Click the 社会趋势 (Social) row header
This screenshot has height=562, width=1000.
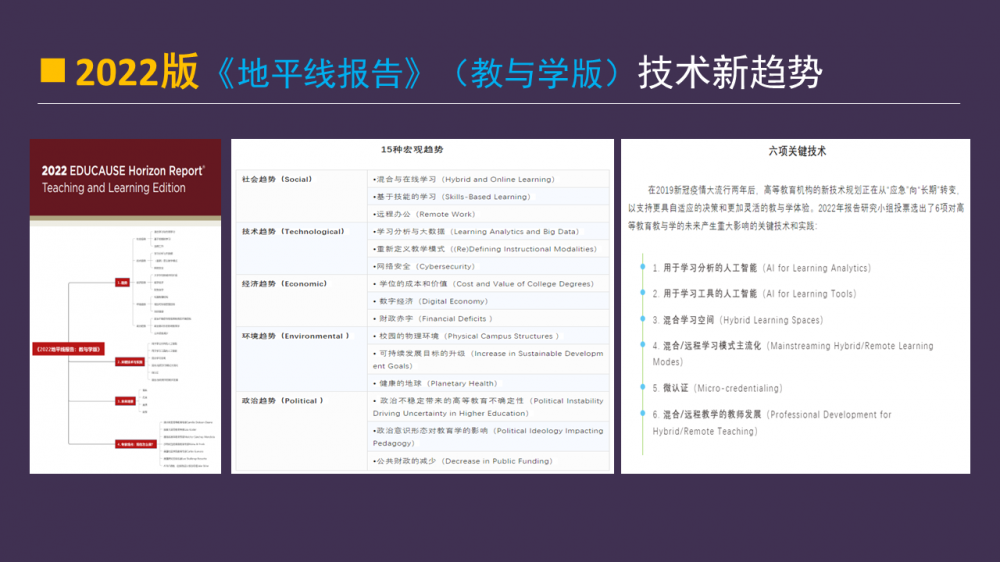tap(276, 180)
